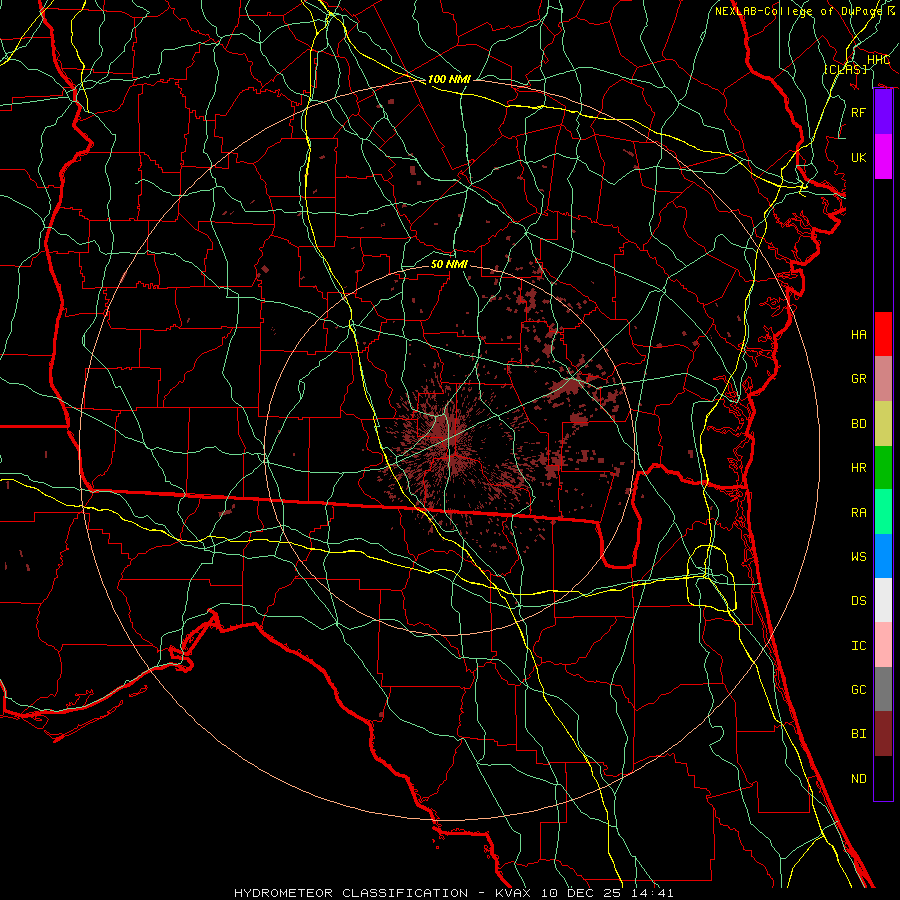Click the UK legend label
Image resolution: width=900 pixels, height=900 pixels.
(x=859, y=157)
